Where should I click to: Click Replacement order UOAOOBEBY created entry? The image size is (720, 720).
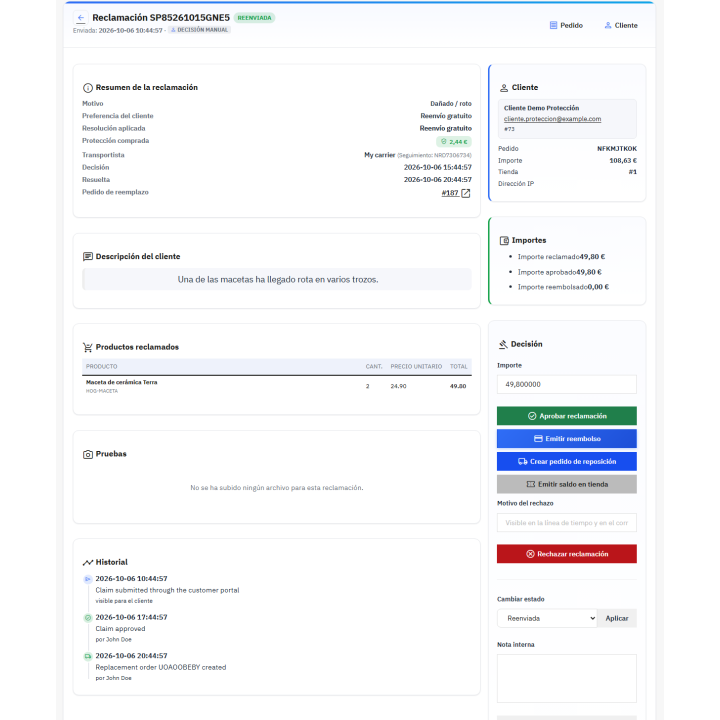[x=161, y=667]
